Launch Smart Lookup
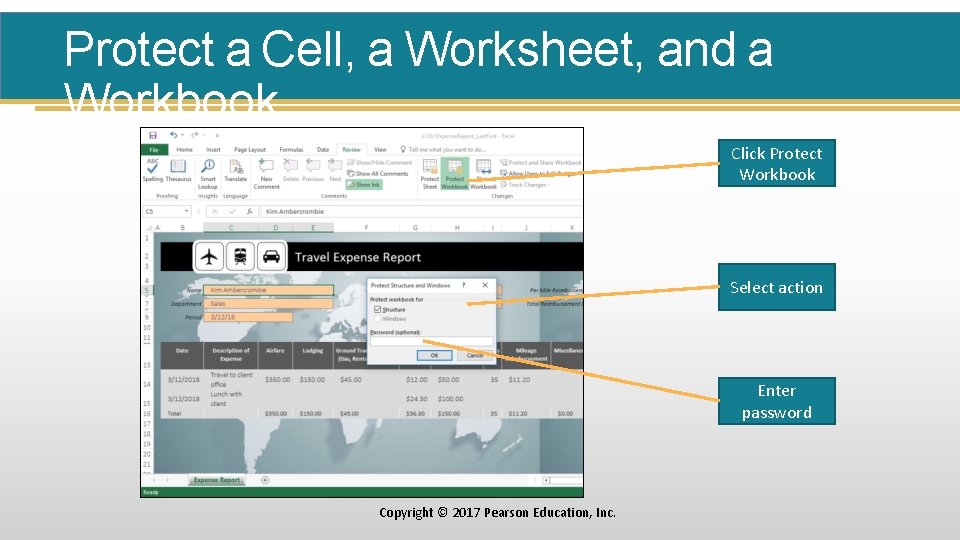 [x=208, y=174]
